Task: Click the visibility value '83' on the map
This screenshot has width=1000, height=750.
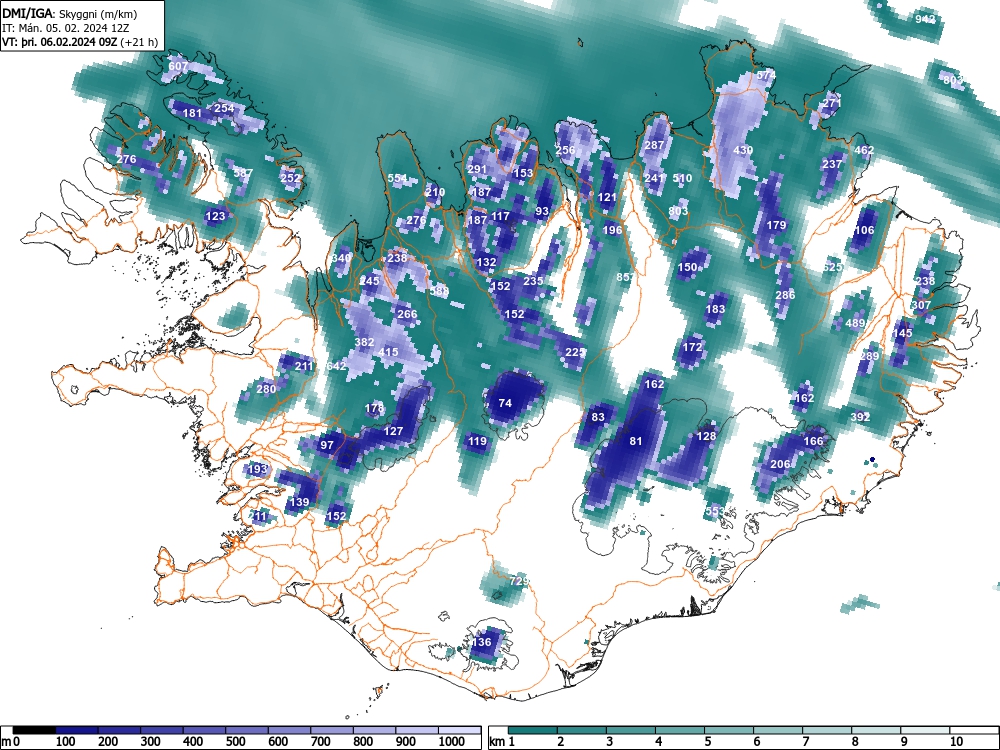Action: [x=598, y=417]
